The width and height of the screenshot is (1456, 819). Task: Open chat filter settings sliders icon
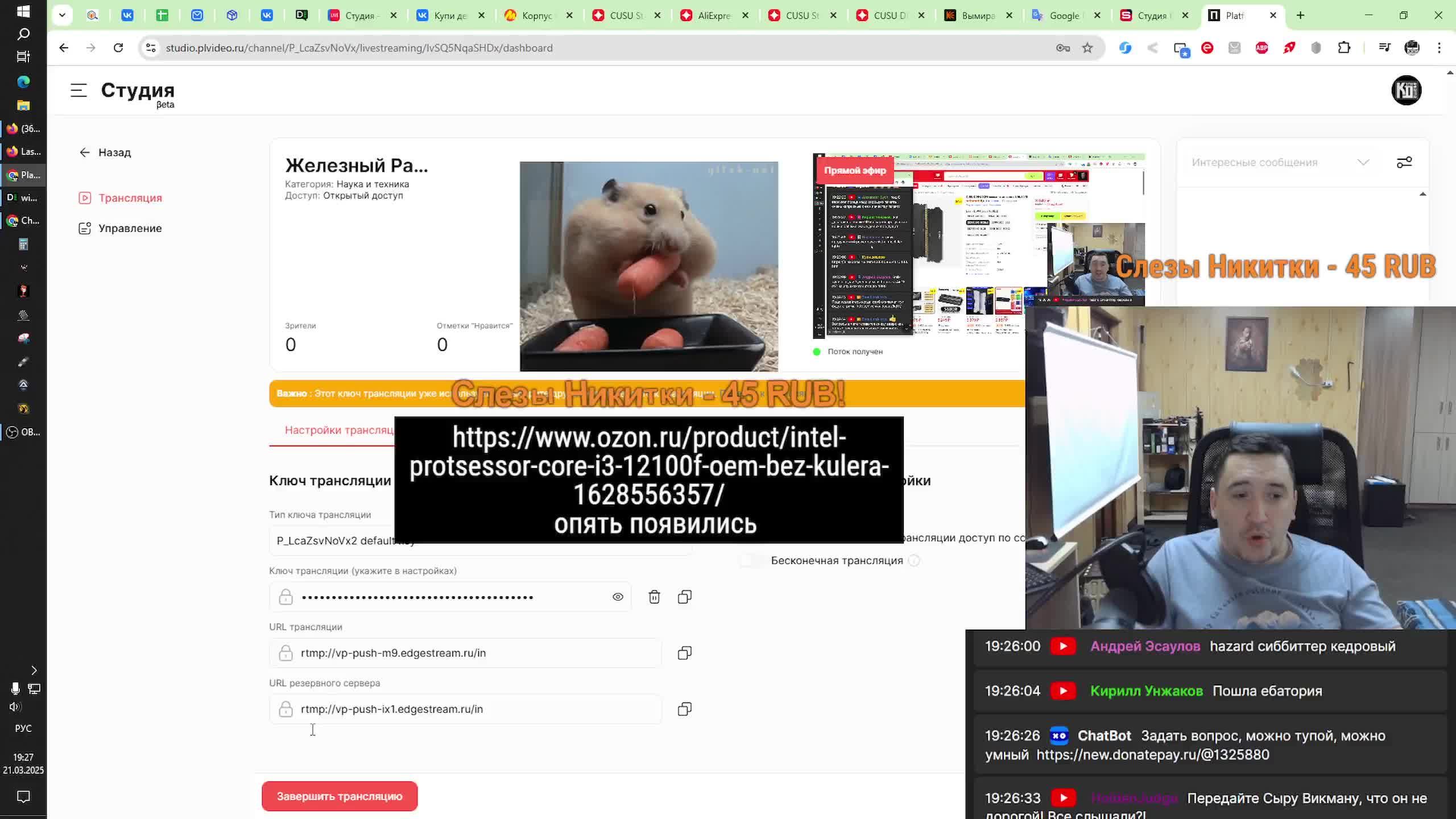point(1404,163)
